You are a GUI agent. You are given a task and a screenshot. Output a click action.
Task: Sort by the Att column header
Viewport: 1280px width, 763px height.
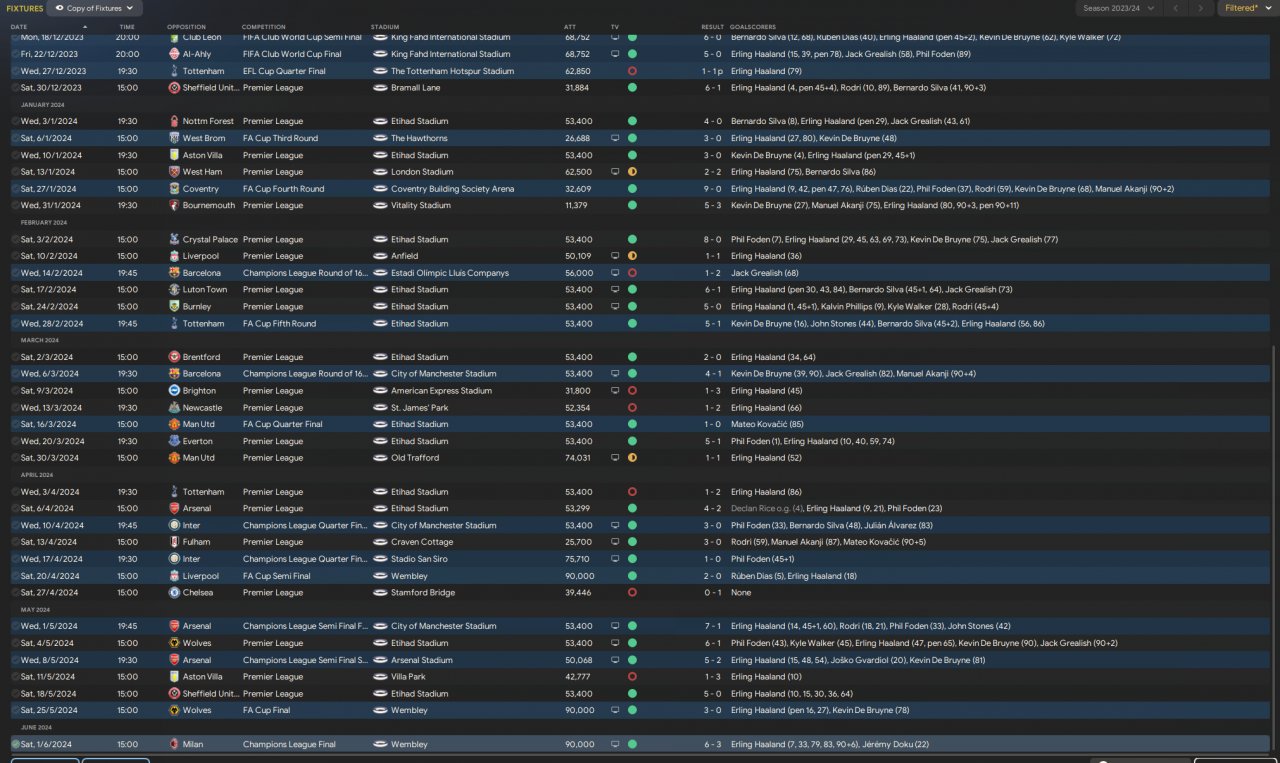[570, 26]
